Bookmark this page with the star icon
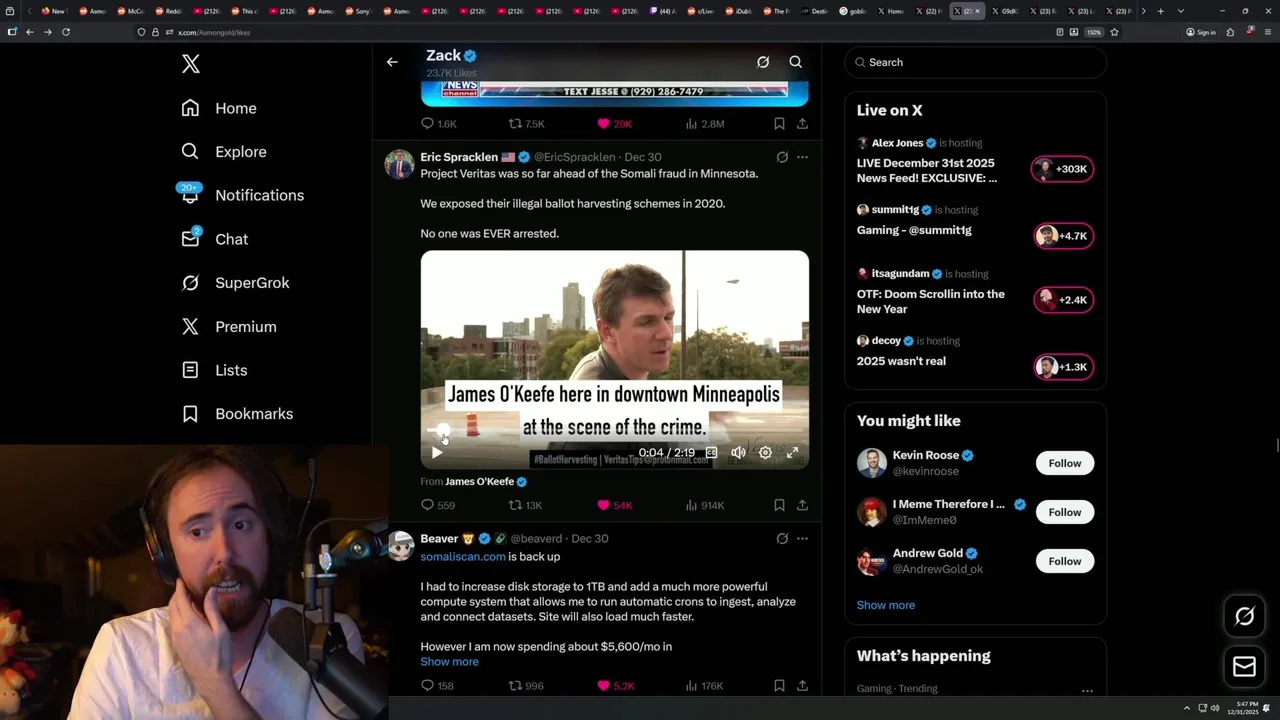The width and height of the screenshot is (1280, 720). click(1114, 32)
